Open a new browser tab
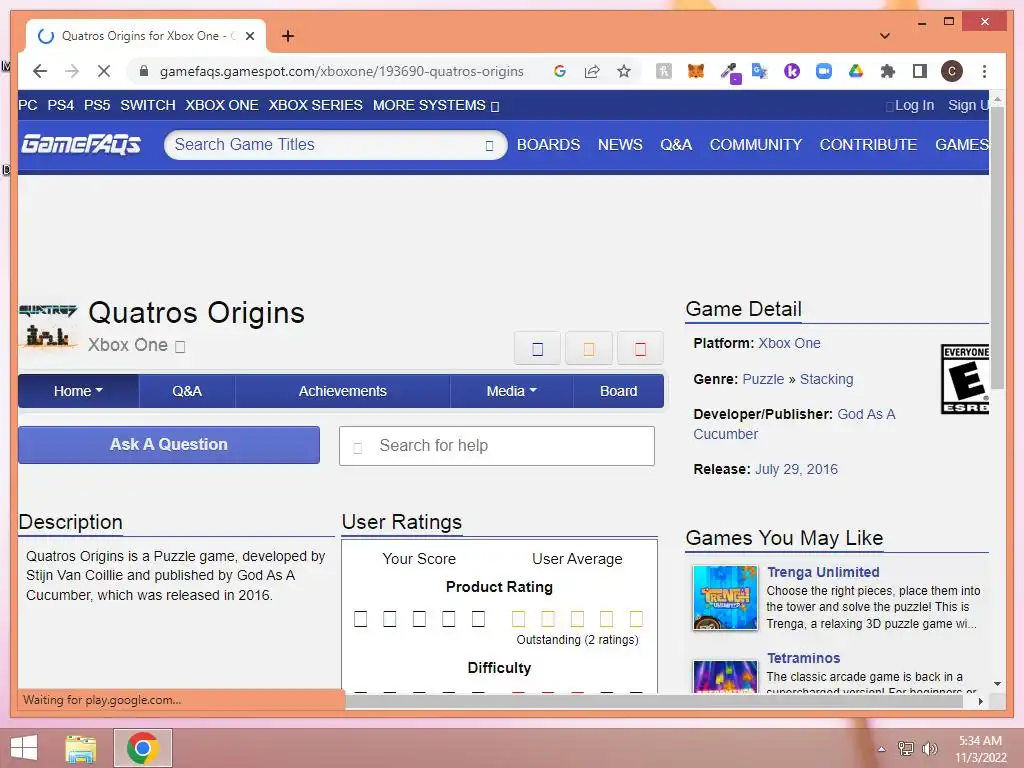Viewport: 1024px width, 768px height. click(288, 36)
